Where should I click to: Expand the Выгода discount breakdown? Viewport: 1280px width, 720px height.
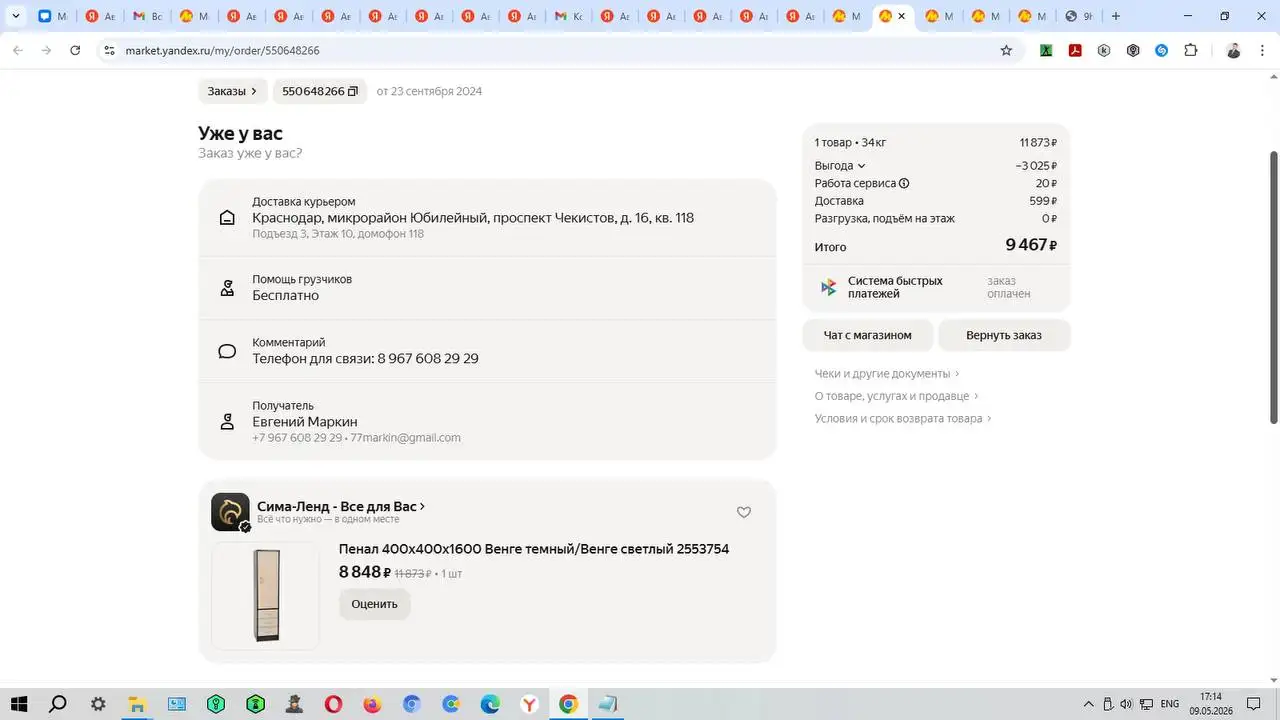(x=840, y=166)
